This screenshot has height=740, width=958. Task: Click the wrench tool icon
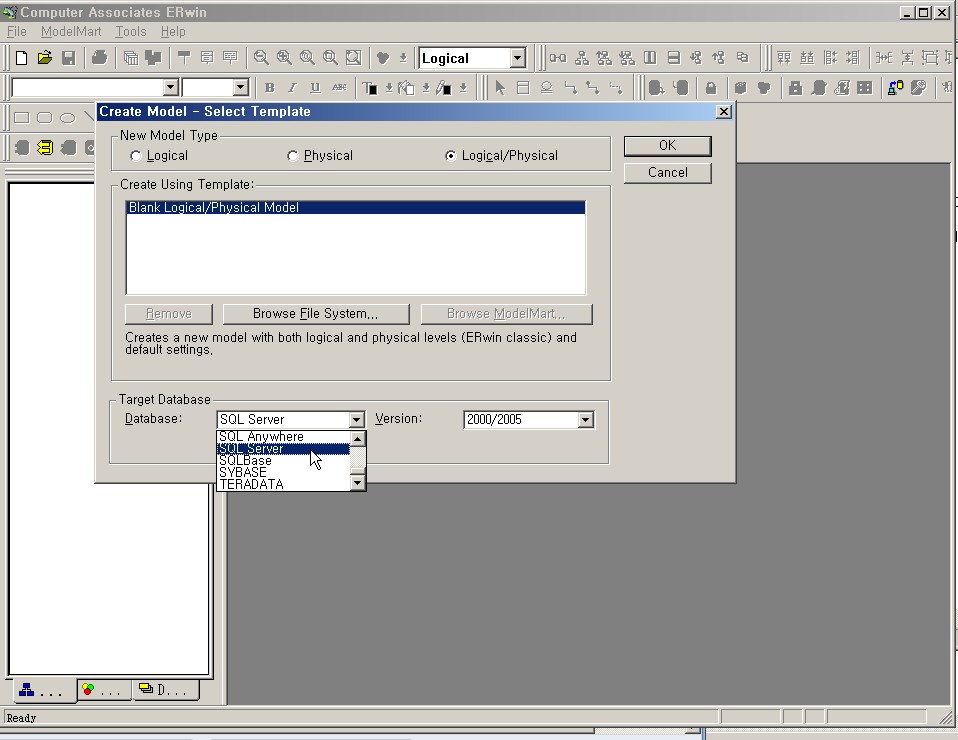click(x=918, y=88)
